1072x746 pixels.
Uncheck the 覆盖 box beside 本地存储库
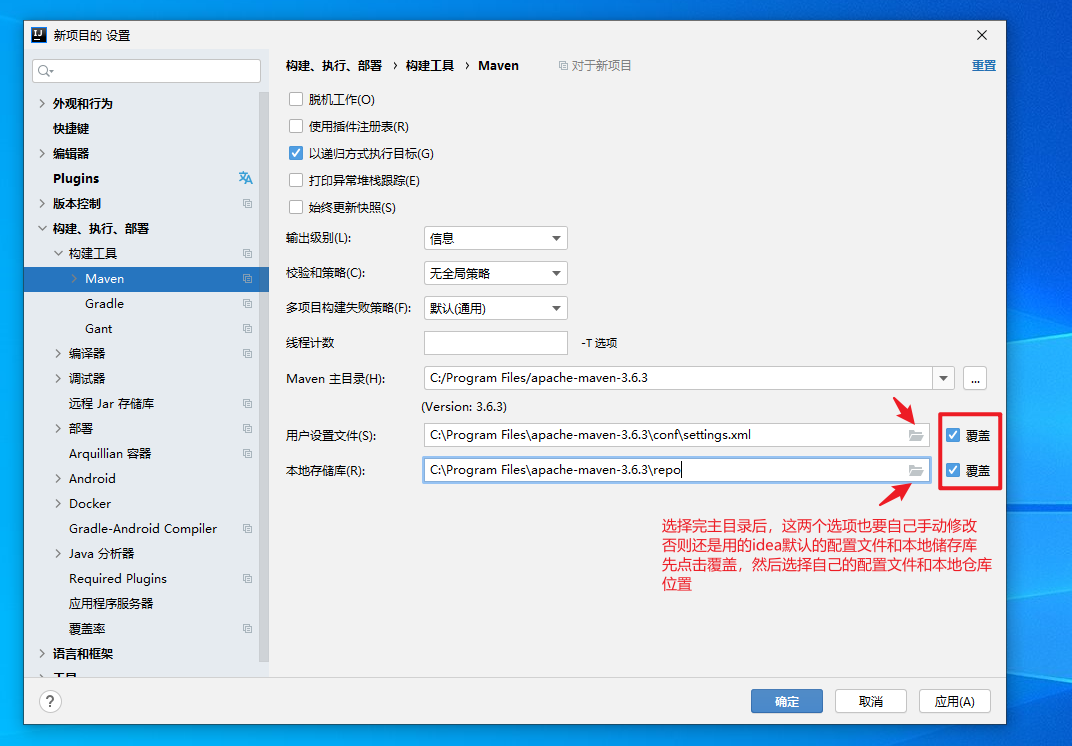(x=951, y=469)
